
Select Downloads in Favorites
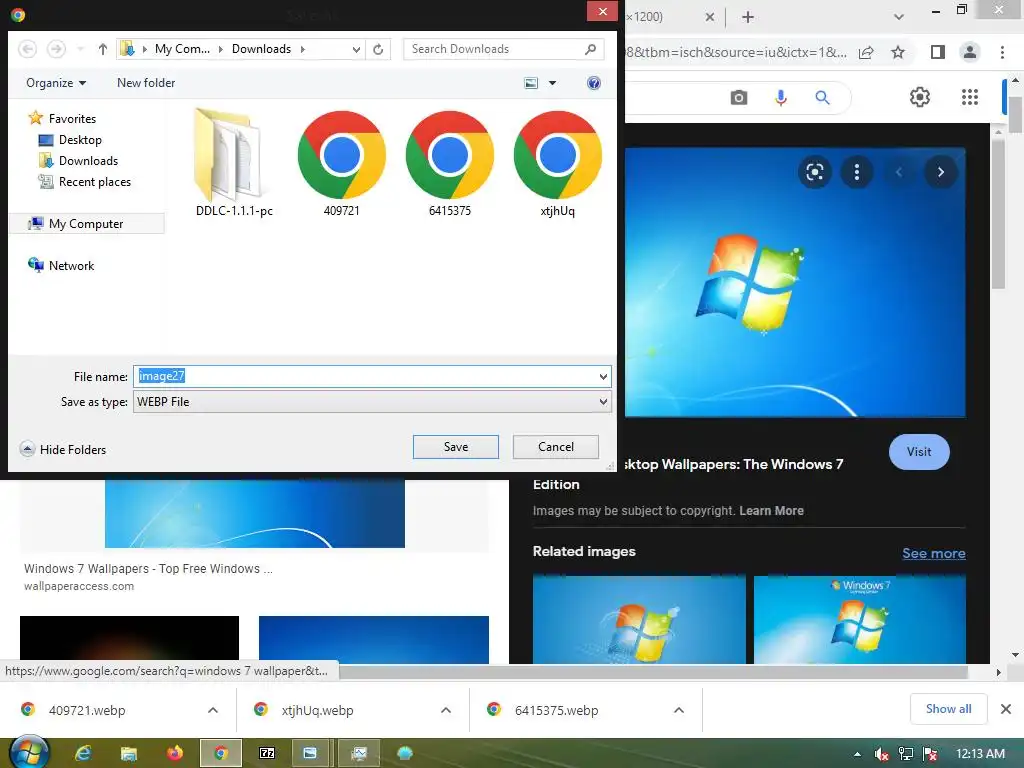[78, 161]
